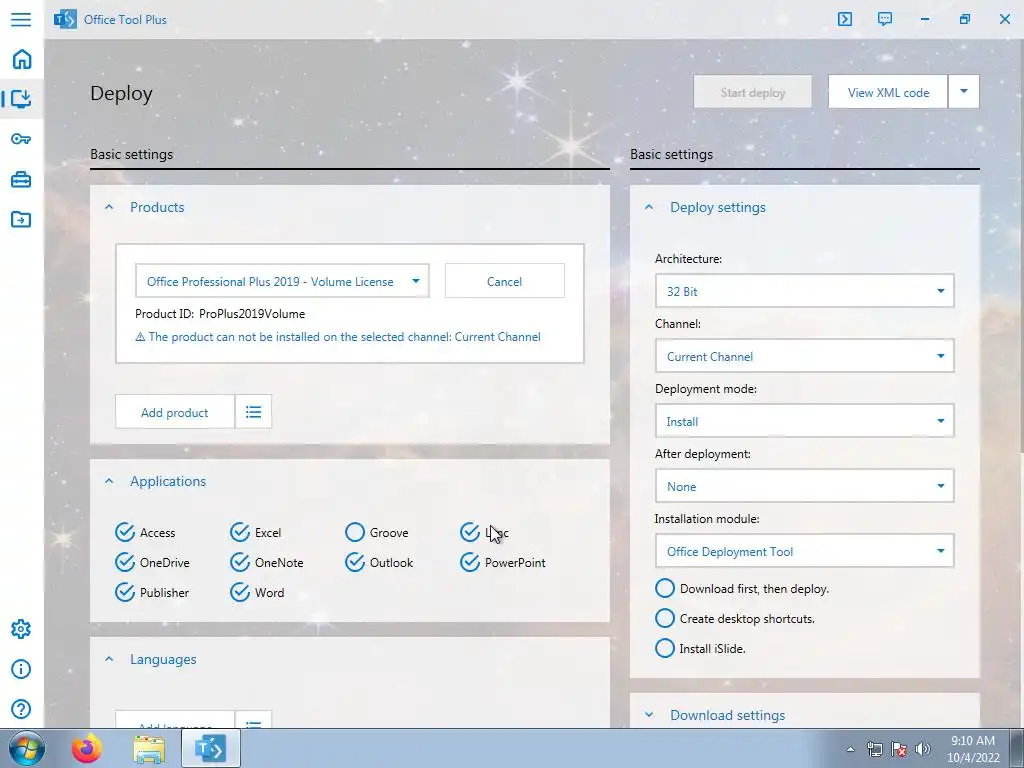Viewport: 1024px width, 768px height.
Task: Open Windows Explorer from the taskbar
Action: click(149, 748)
